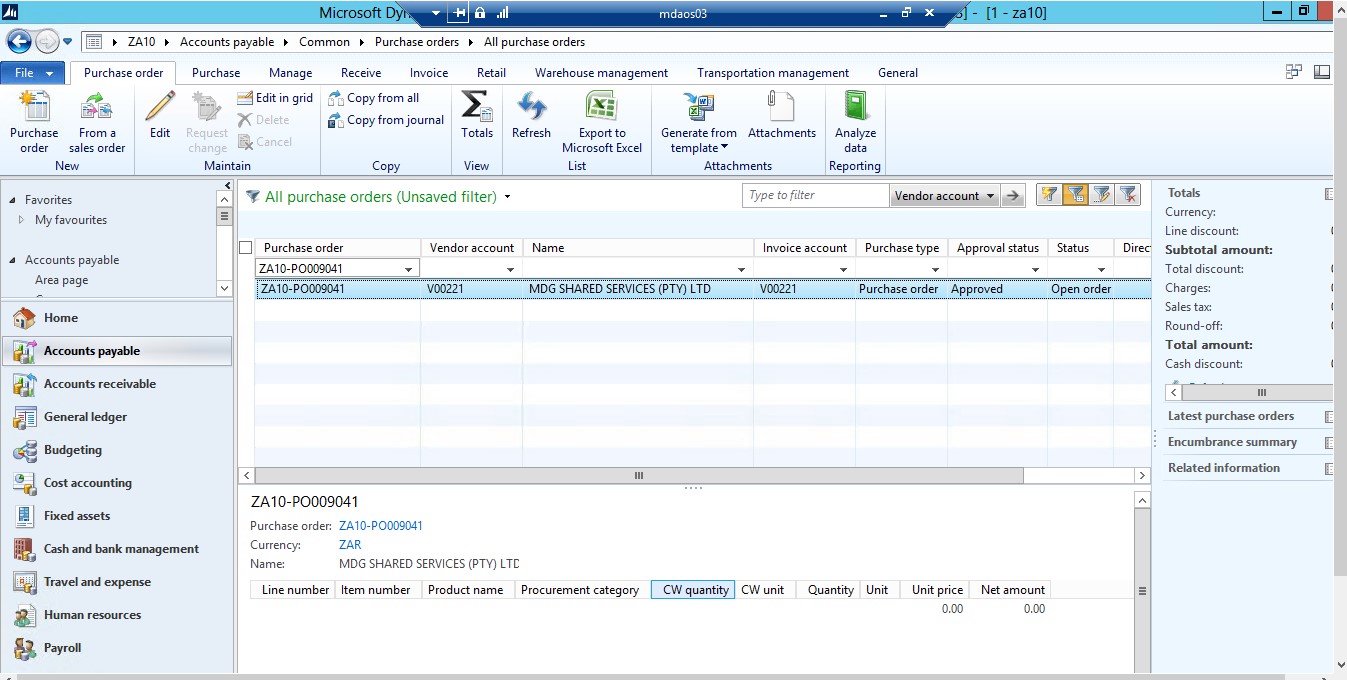Apply quick filter with arrow button
The width and height of the screenshot is (1347, 680).
click(x=1014, y=196)
